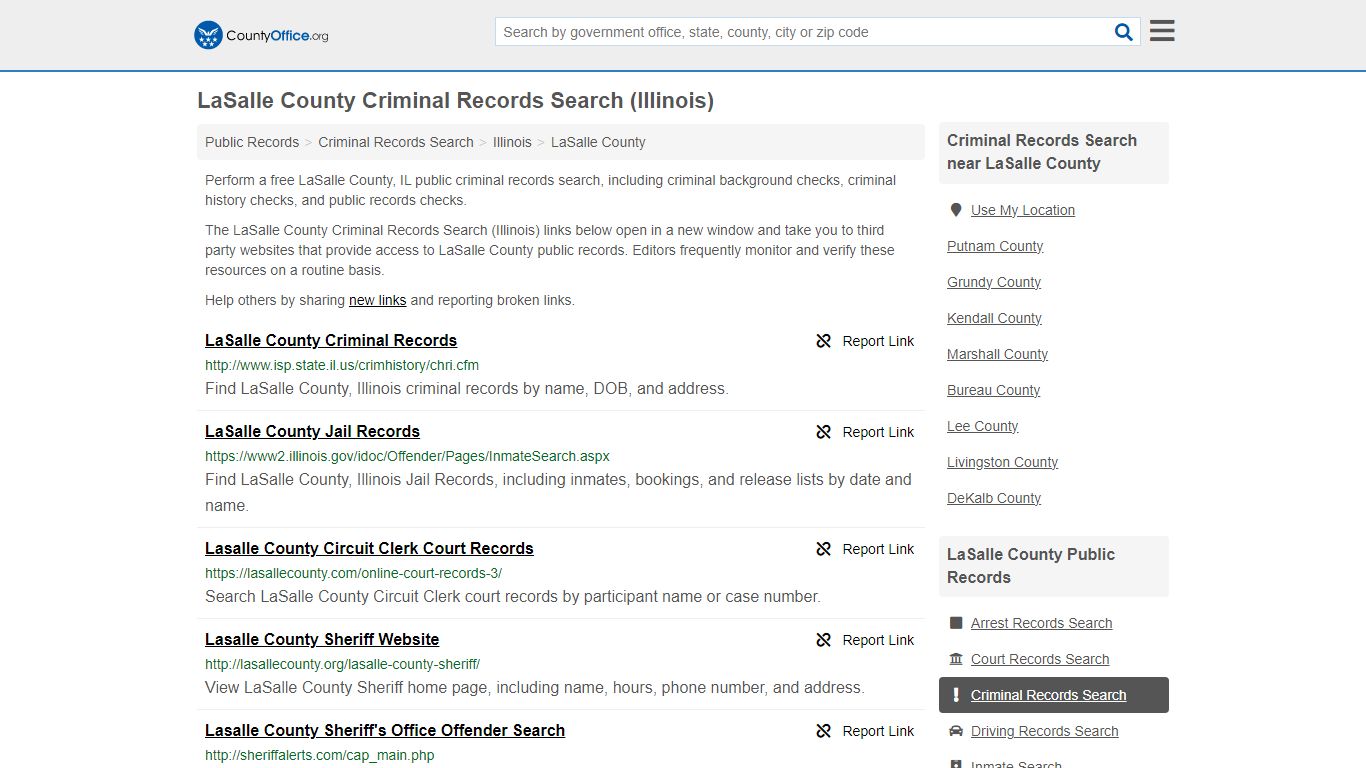Open Arrest Records Search sidebar item
The width and height of the screenshot is (1366, 768).
[x=1041, y=623]
